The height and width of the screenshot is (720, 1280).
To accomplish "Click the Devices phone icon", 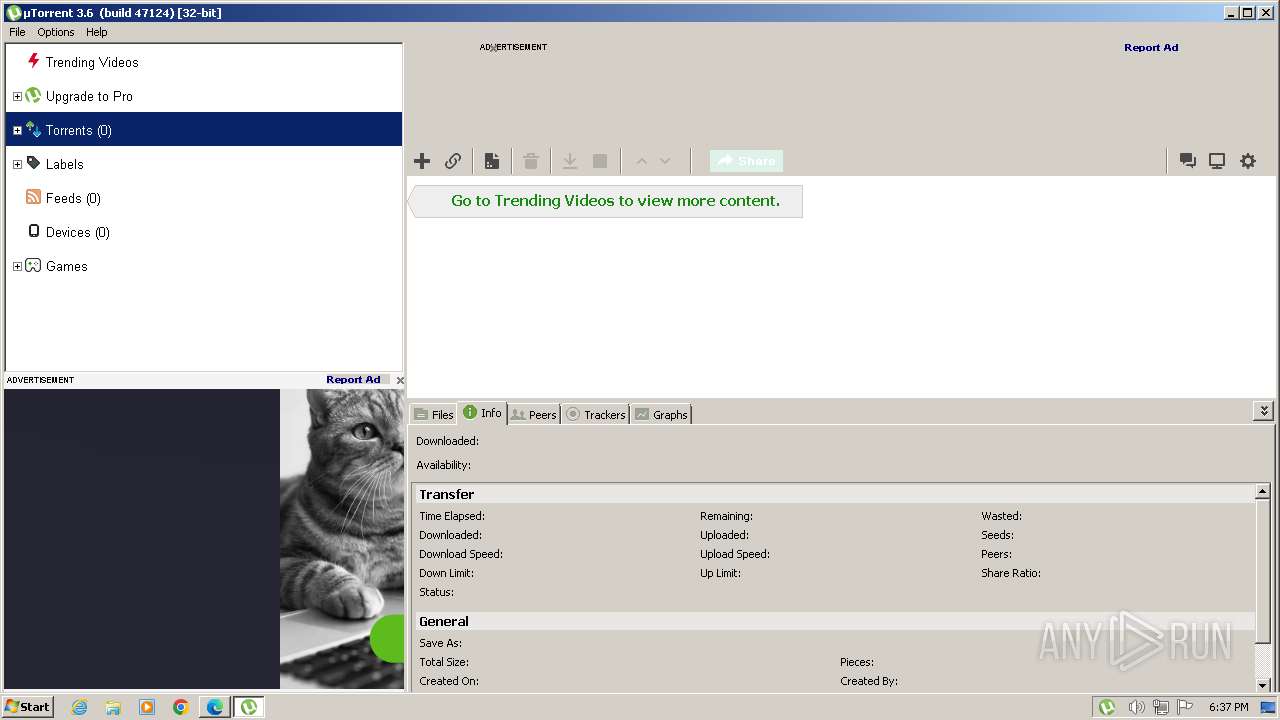I will coord(33,231).
